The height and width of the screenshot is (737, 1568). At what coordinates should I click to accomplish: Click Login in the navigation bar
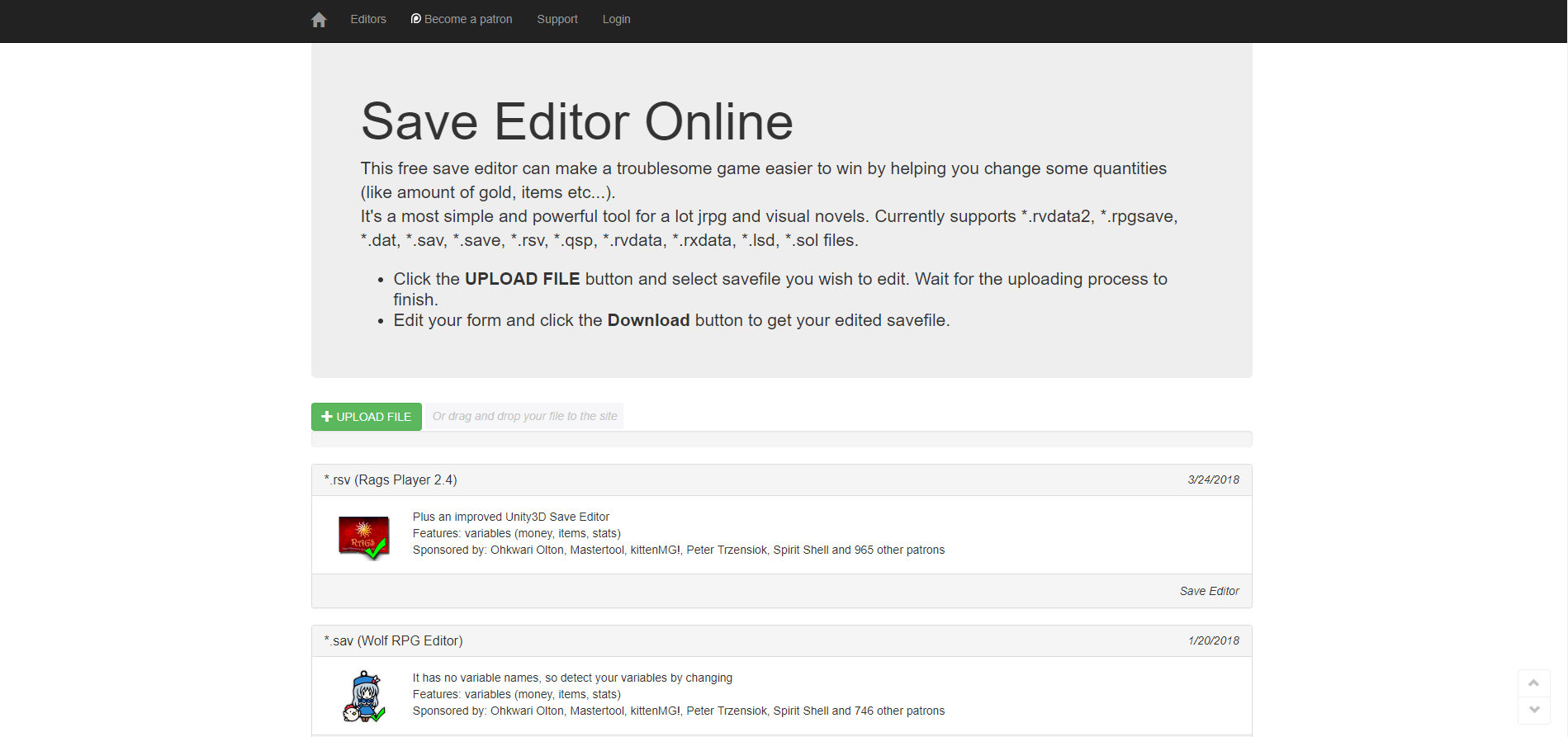tap(616, 19)
